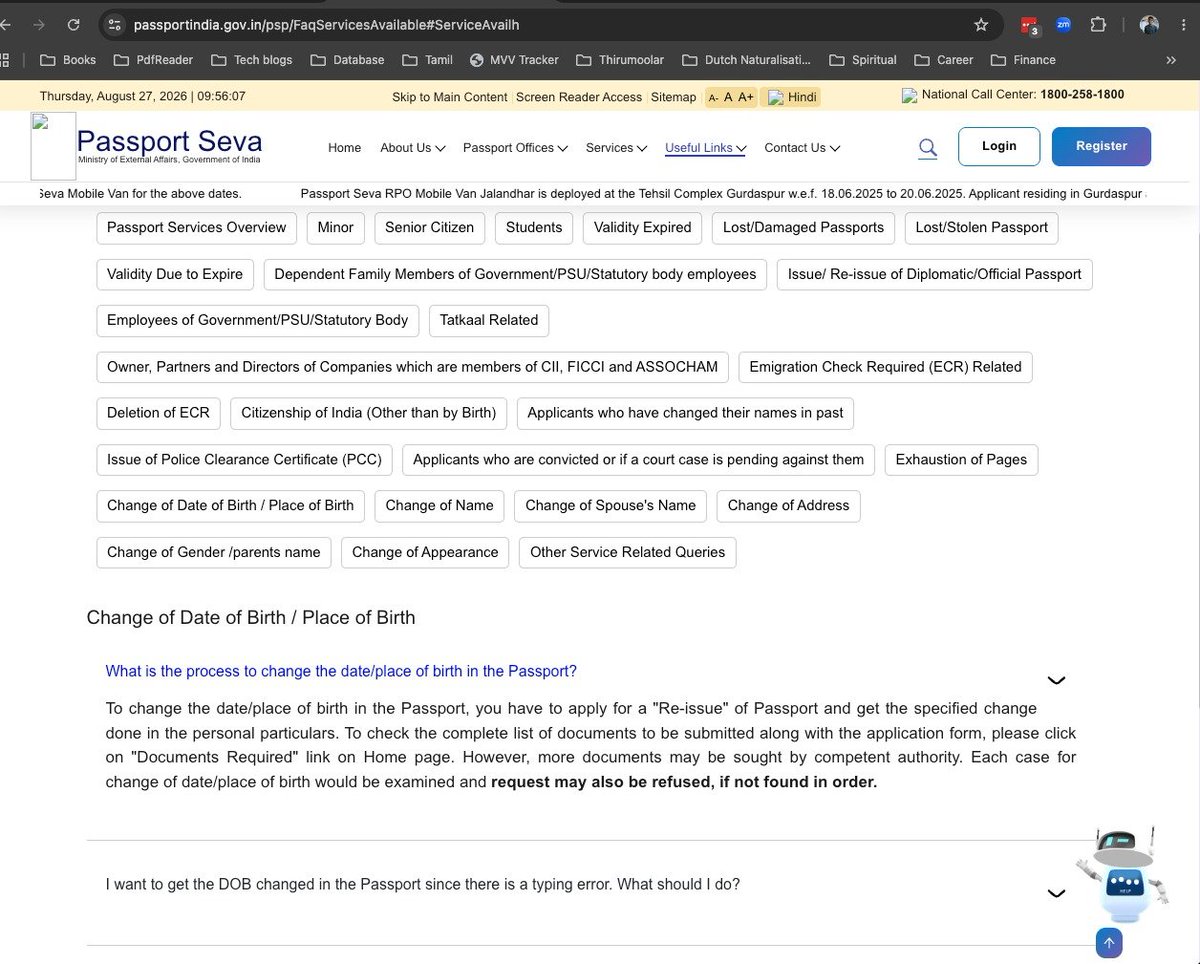Select Issue of Police Clearance Certificate (PCC)
1200x964 pixels.
coord(244,460)
